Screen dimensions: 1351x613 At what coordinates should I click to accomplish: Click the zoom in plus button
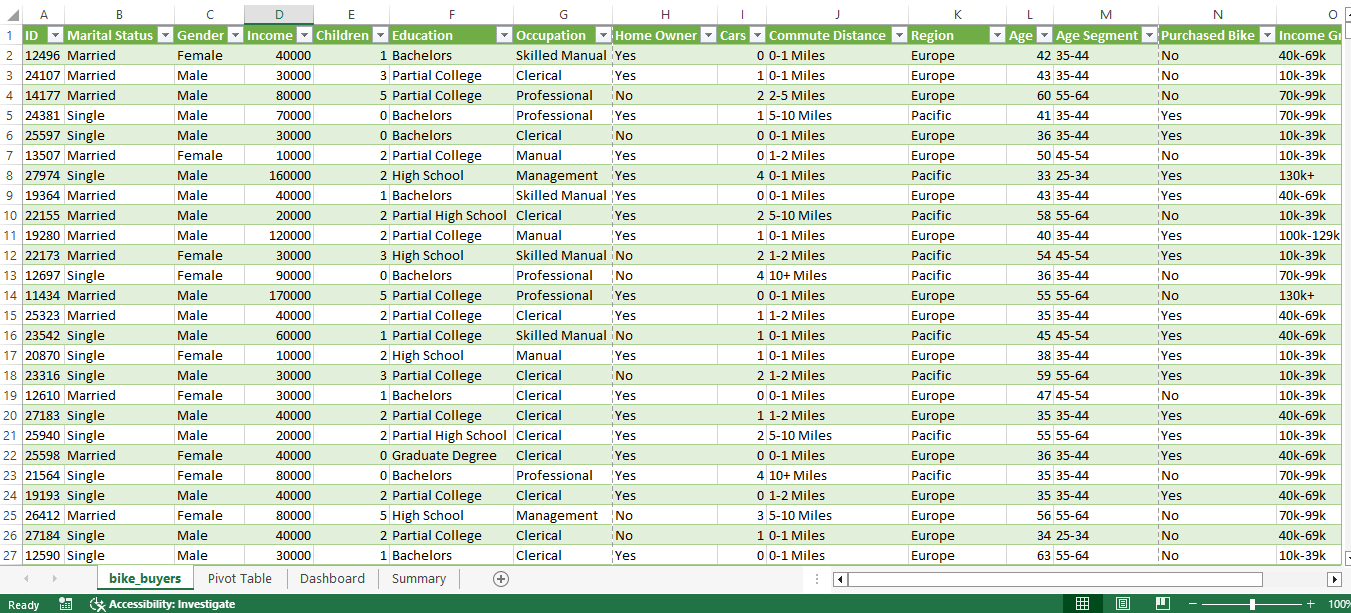click(x=1310, y=604)
